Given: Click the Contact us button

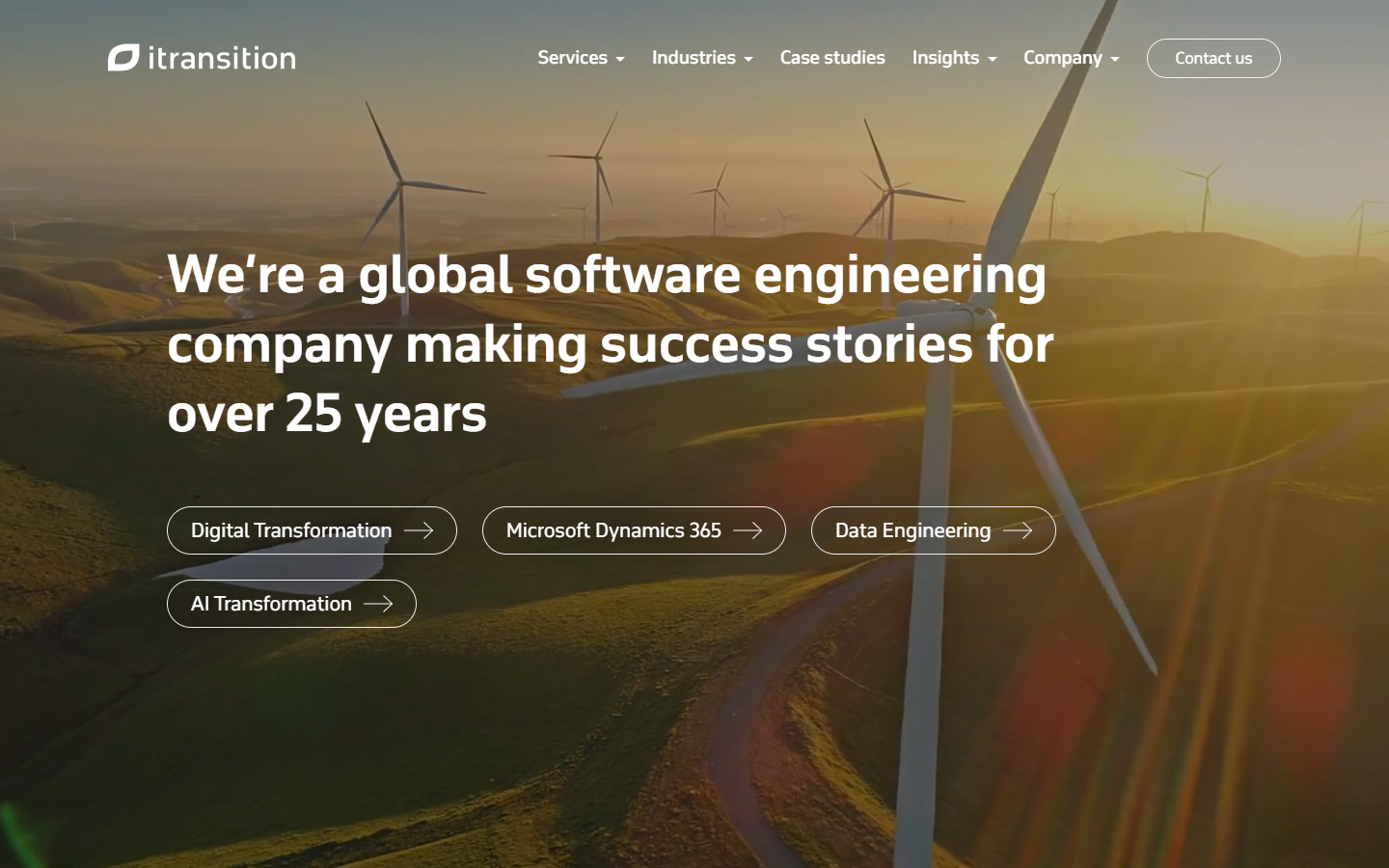Looking at the screenshot, I should coord(1213,58).
